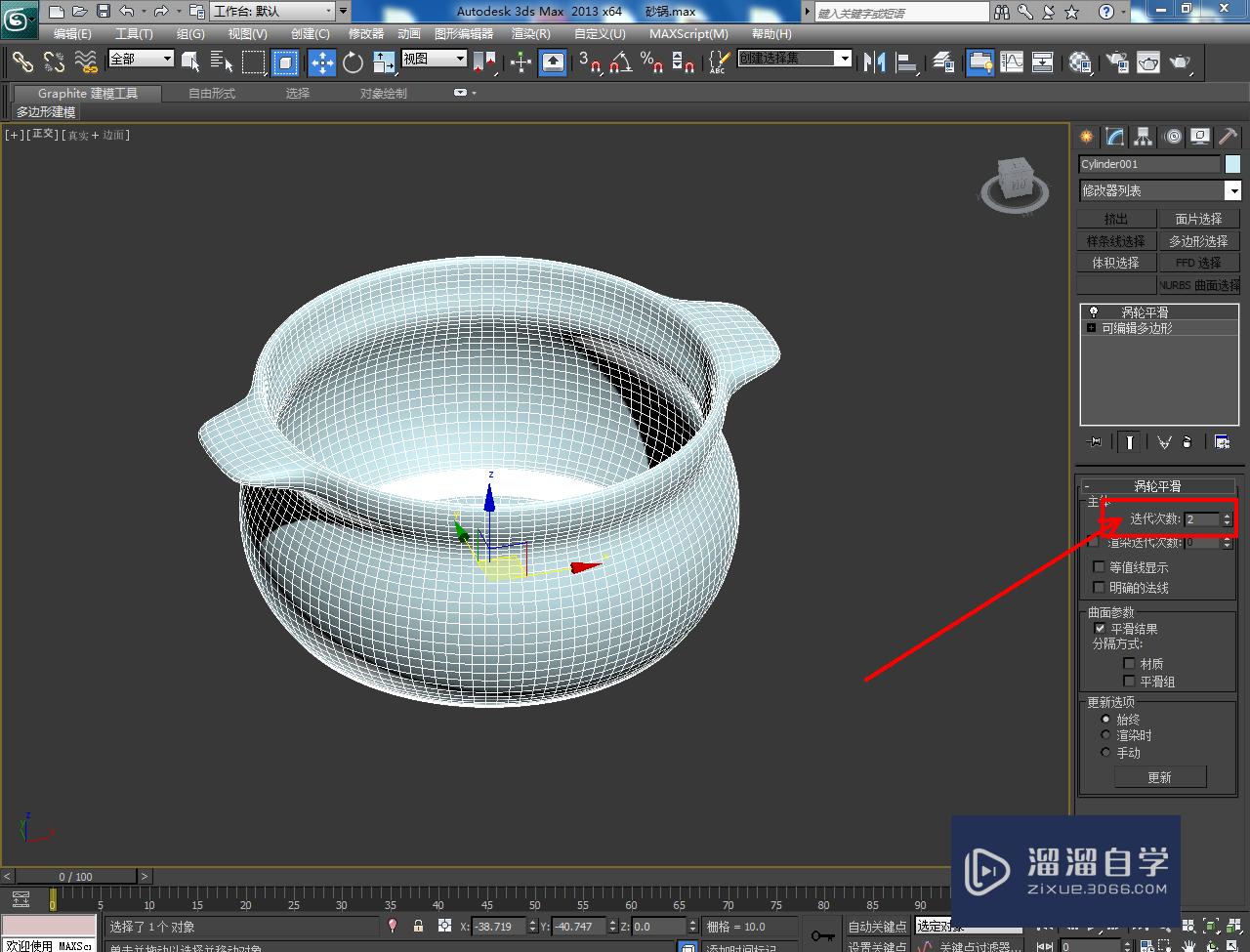This screenshot has height=952, width=1250.
Task: Click the Make Unique modifier stack icon
Action: [x=1164, y=442]
